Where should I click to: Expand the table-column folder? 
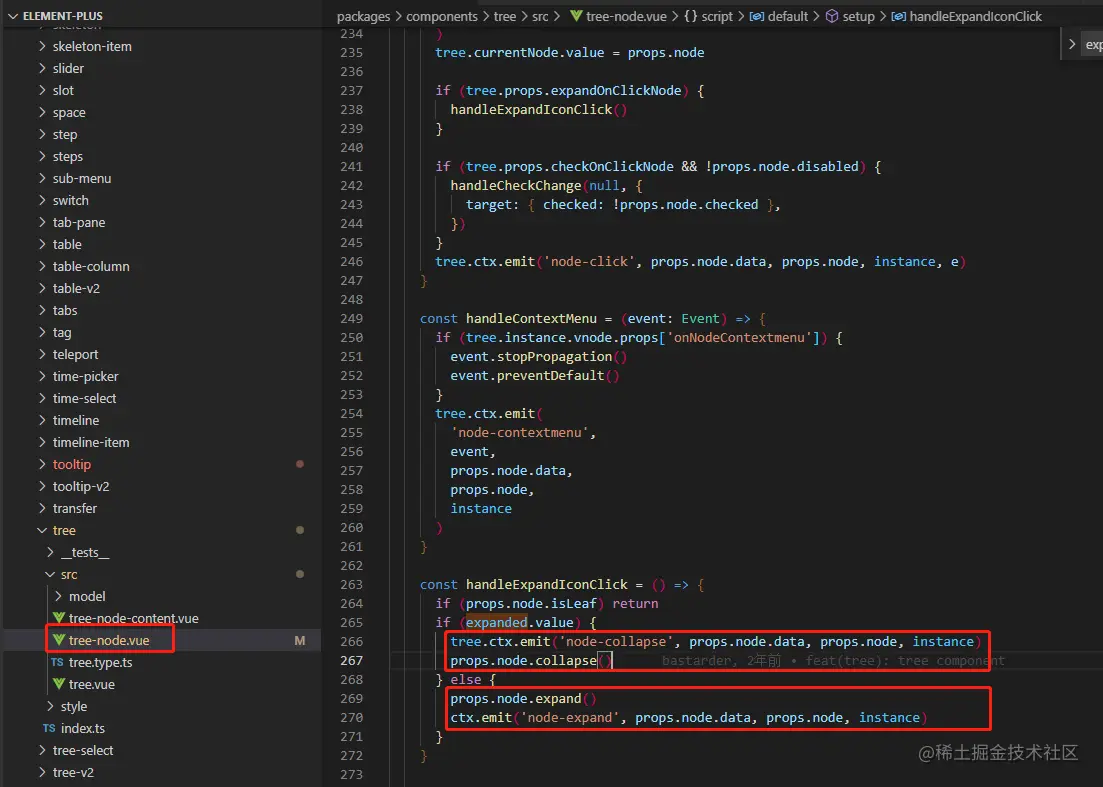point(42,267)
